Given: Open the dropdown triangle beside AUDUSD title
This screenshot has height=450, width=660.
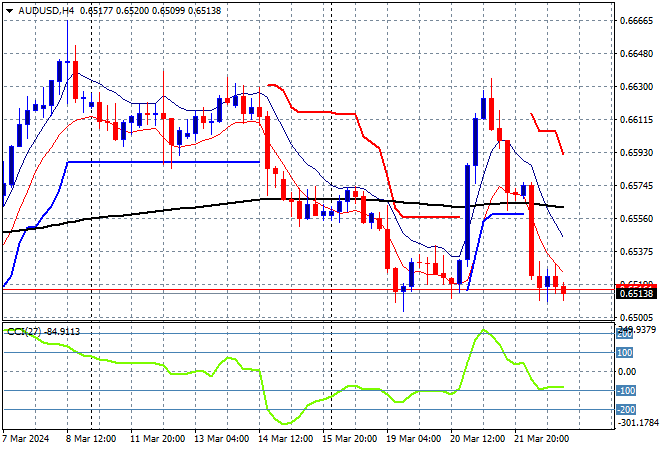Looking at the screenshot, I should point(9,9).
